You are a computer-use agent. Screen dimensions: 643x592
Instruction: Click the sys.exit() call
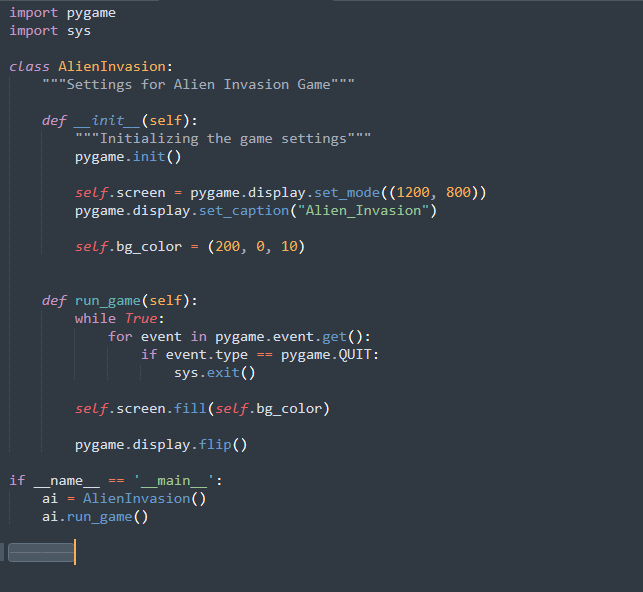click(x=215, y=373)
